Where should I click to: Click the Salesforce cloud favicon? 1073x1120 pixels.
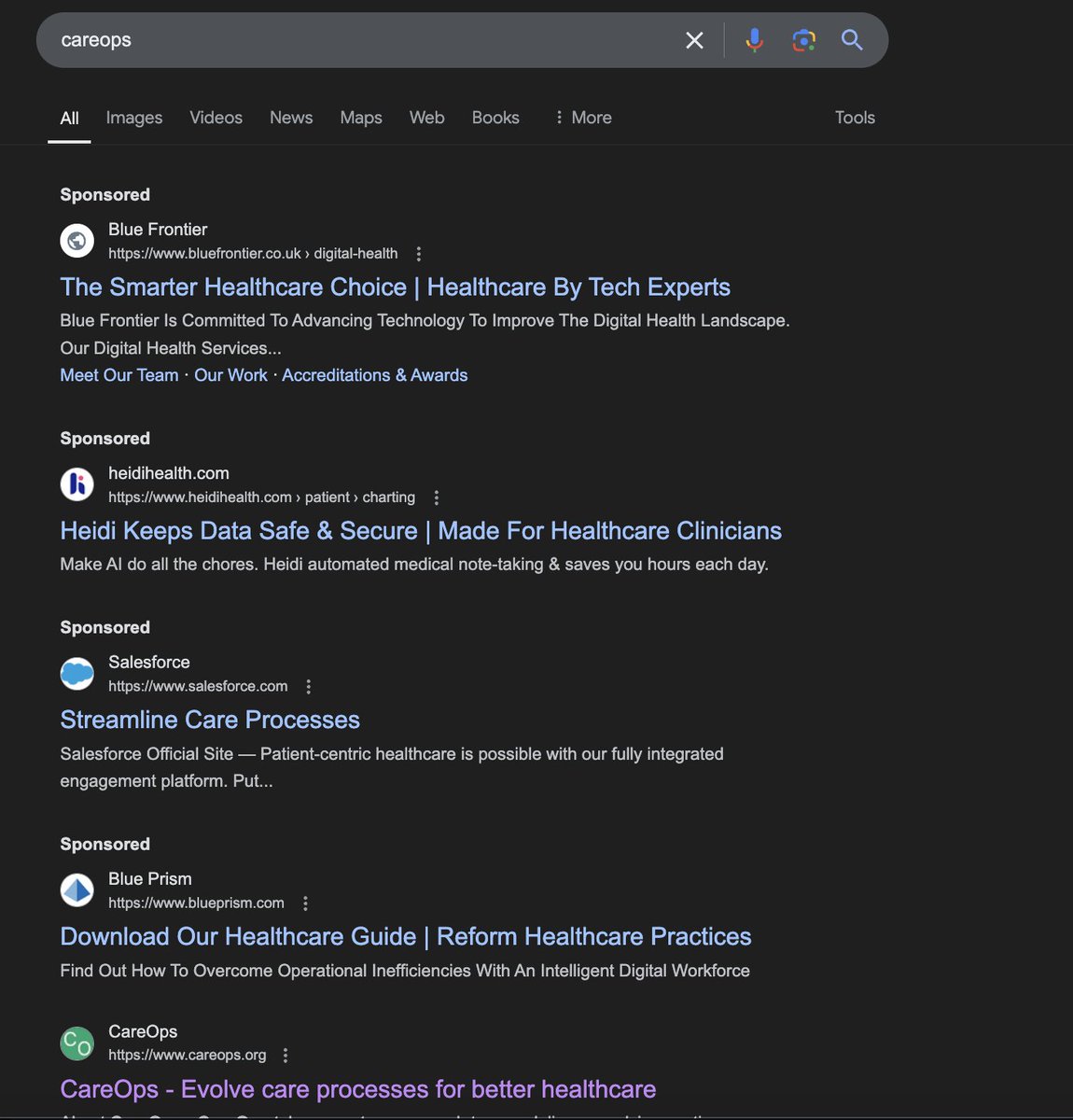click(x=77, y=673)
